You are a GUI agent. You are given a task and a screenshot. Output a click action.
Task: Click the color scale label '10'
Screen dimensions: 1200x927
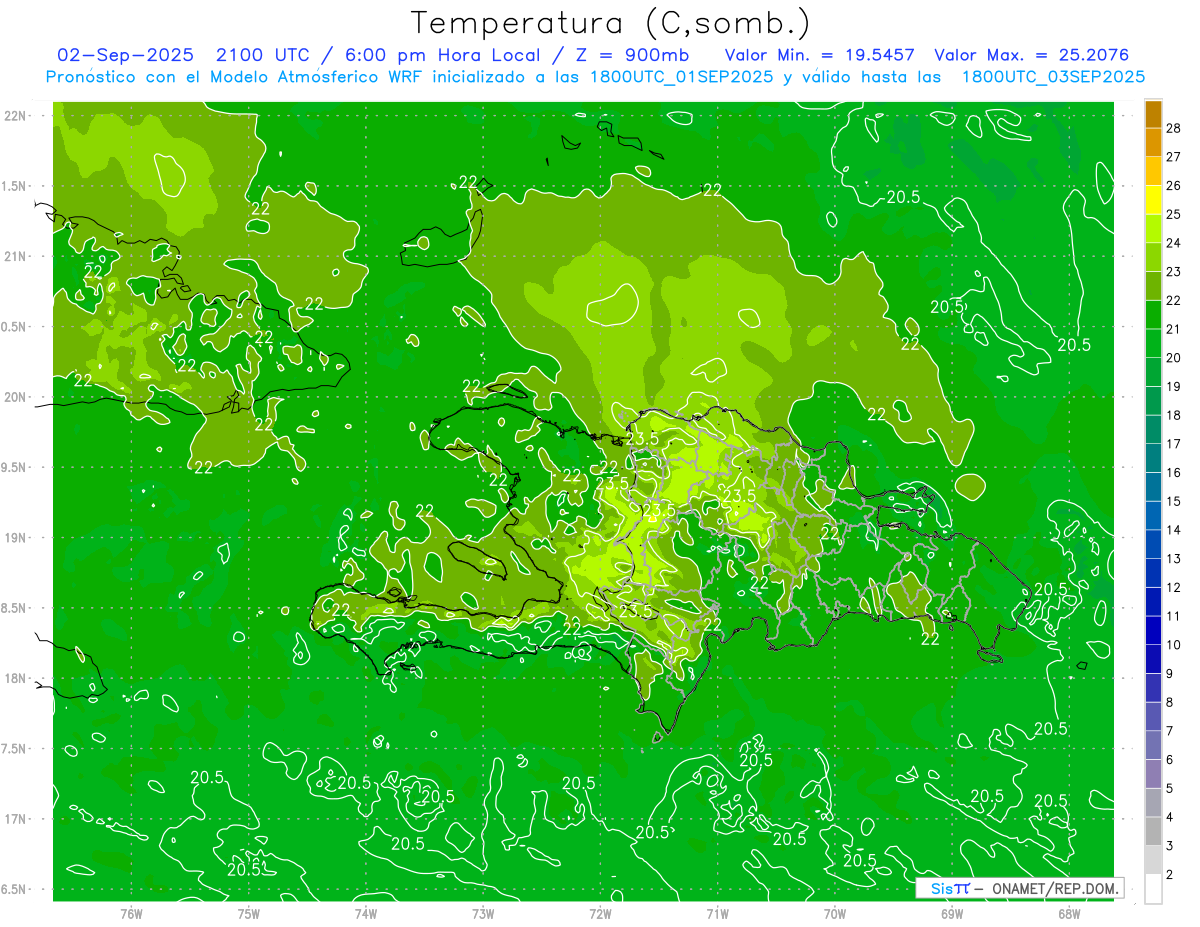point(1175,645)
